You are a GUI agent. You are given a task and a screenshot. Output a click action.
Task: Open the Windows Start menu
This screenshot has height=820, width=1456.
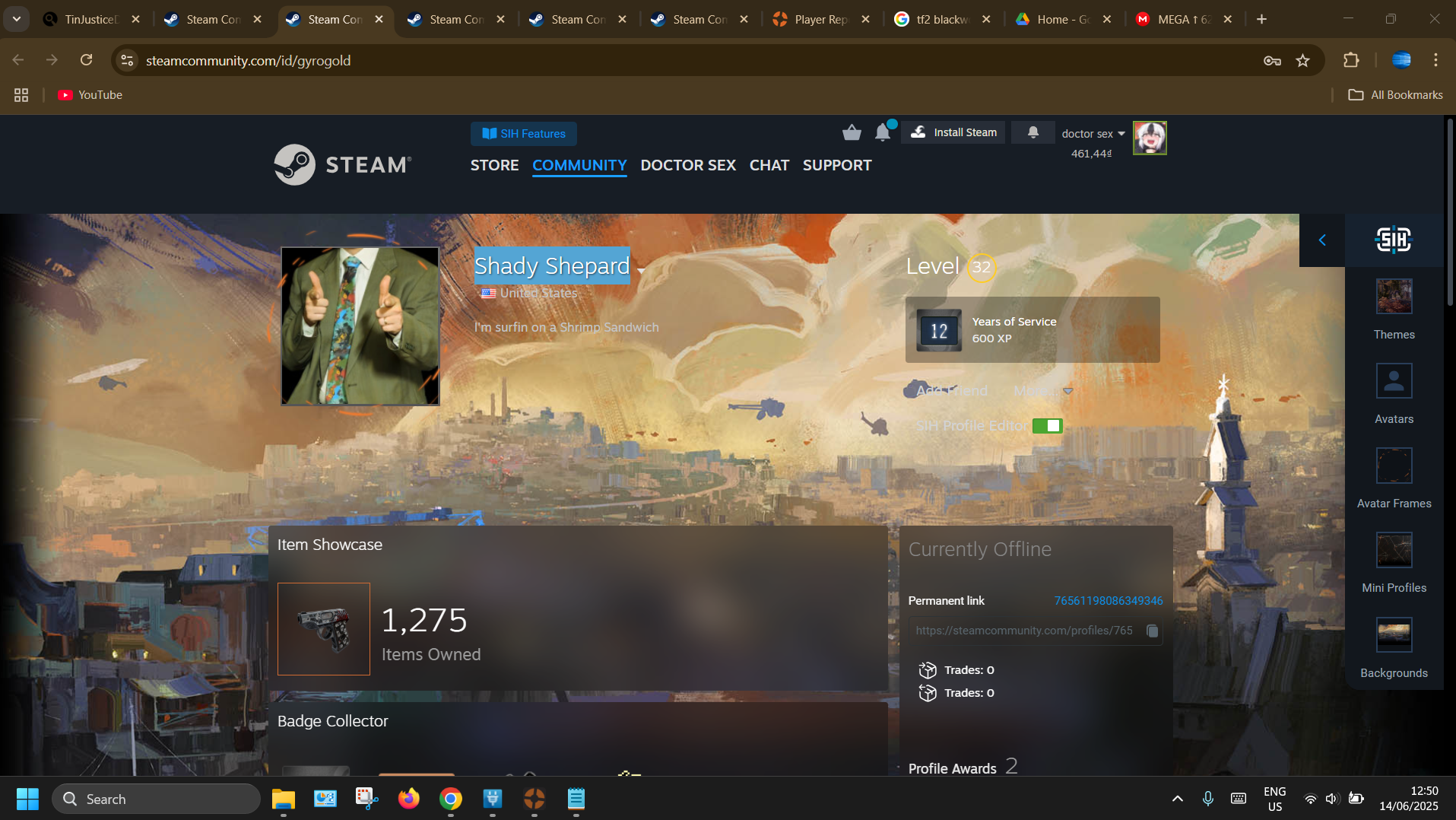[x=28, y=799]
